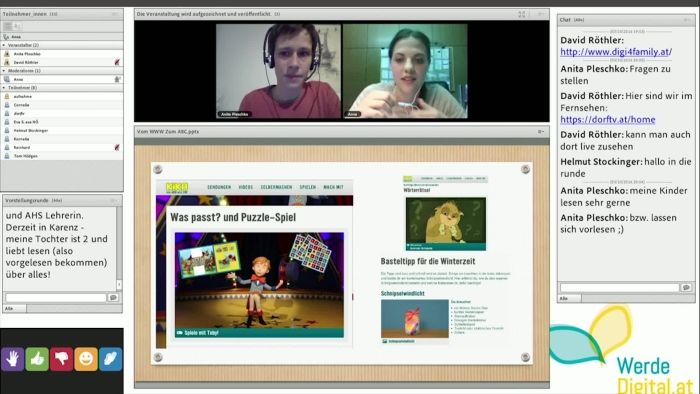Select participant dorftv
The width and height of the screenshot is (700, 394).
click(62, 113)
